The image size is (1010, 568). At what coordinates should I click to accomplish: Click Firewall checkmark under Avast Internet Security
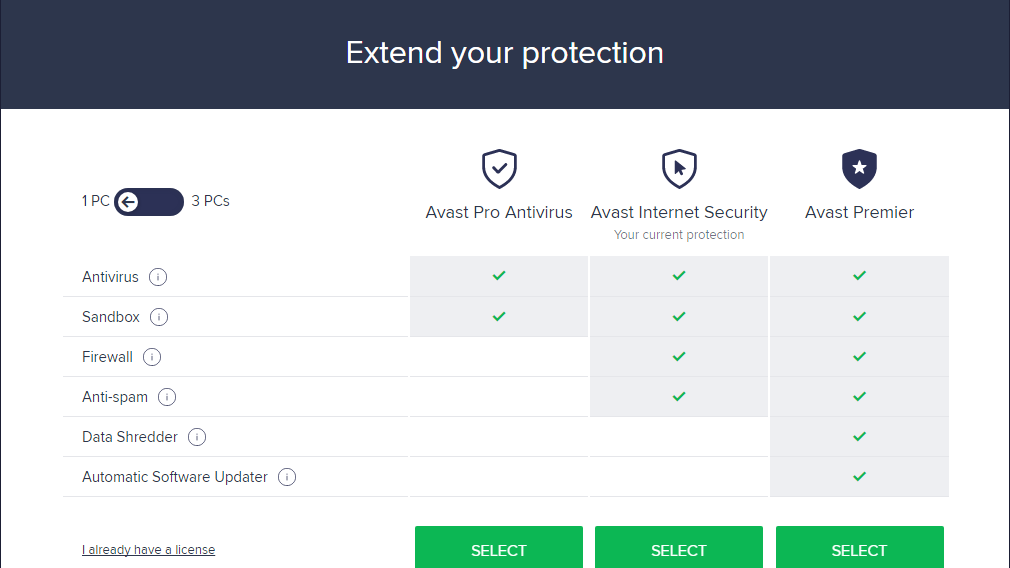(679, 357)
